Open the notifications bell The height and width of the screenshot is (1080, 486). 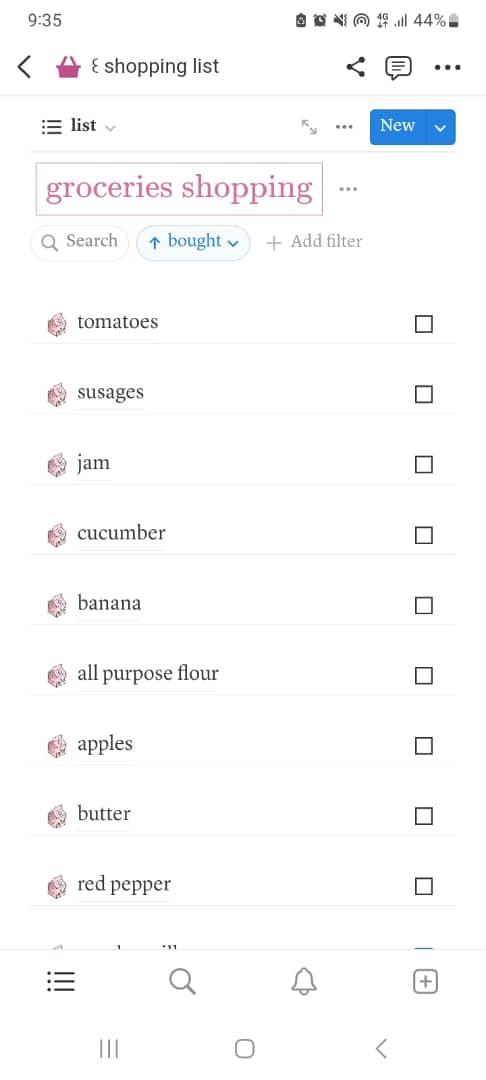click(304, 982)
